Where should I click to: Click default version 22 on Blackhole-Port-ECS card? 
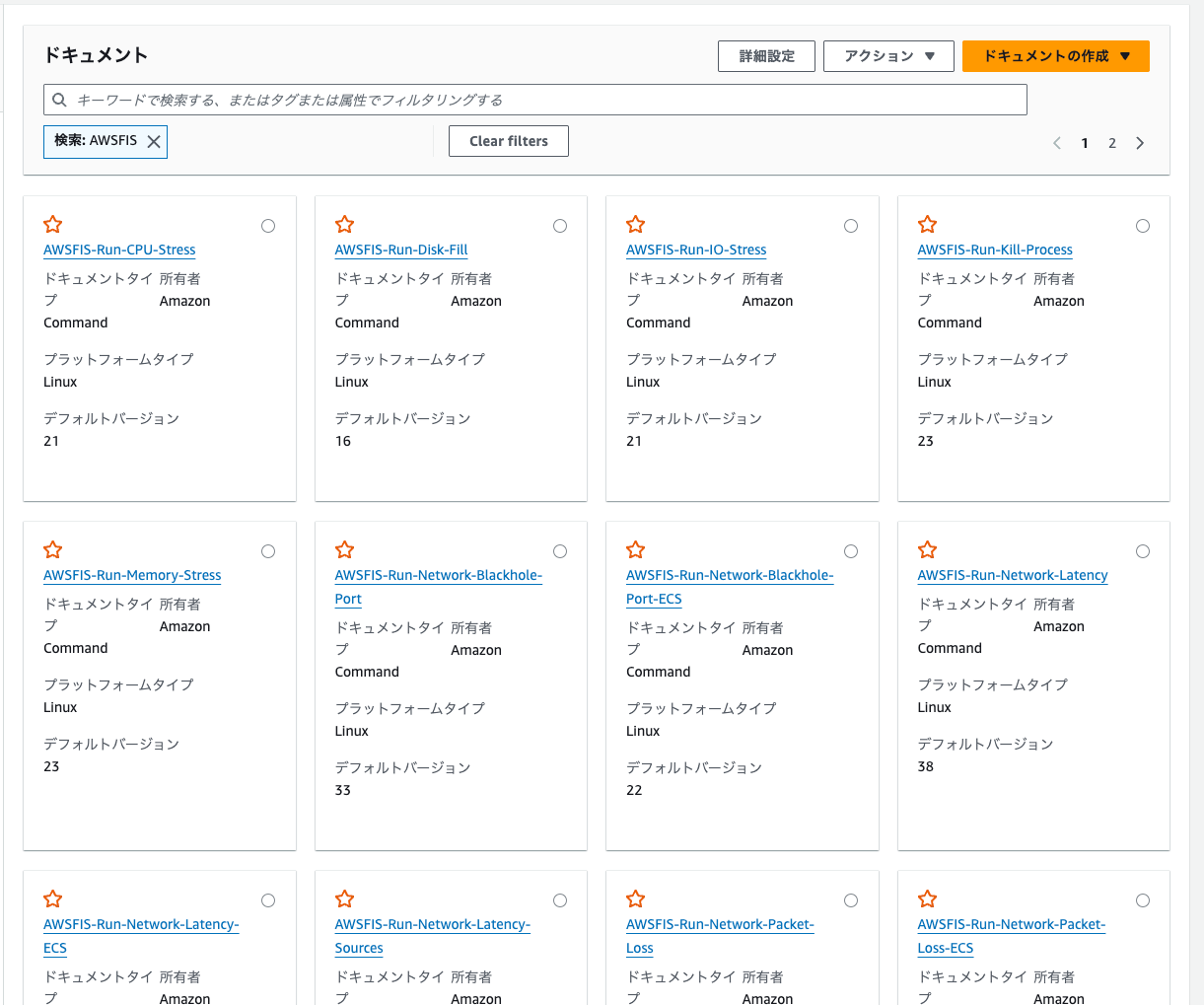[x=634, y=790]
